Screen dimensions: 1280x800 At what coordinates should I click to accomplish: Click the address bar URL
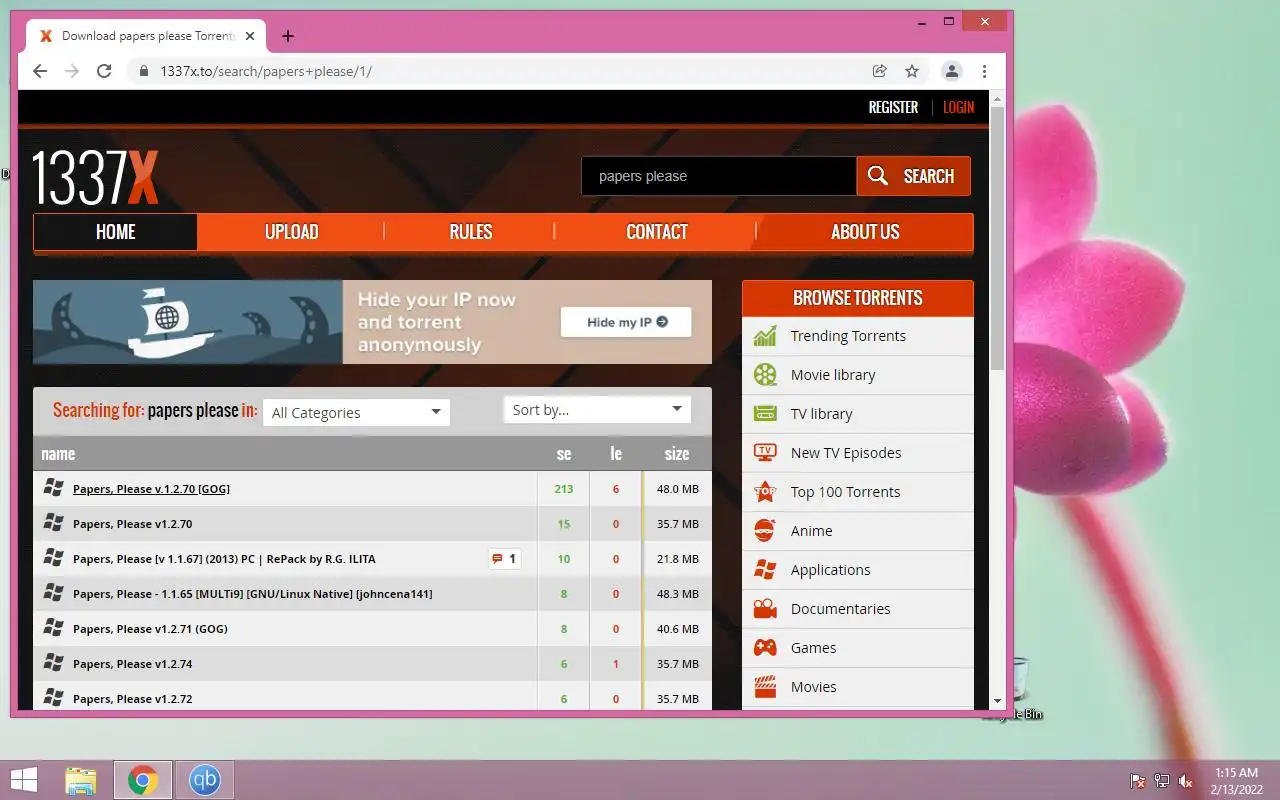coord(266,71)
